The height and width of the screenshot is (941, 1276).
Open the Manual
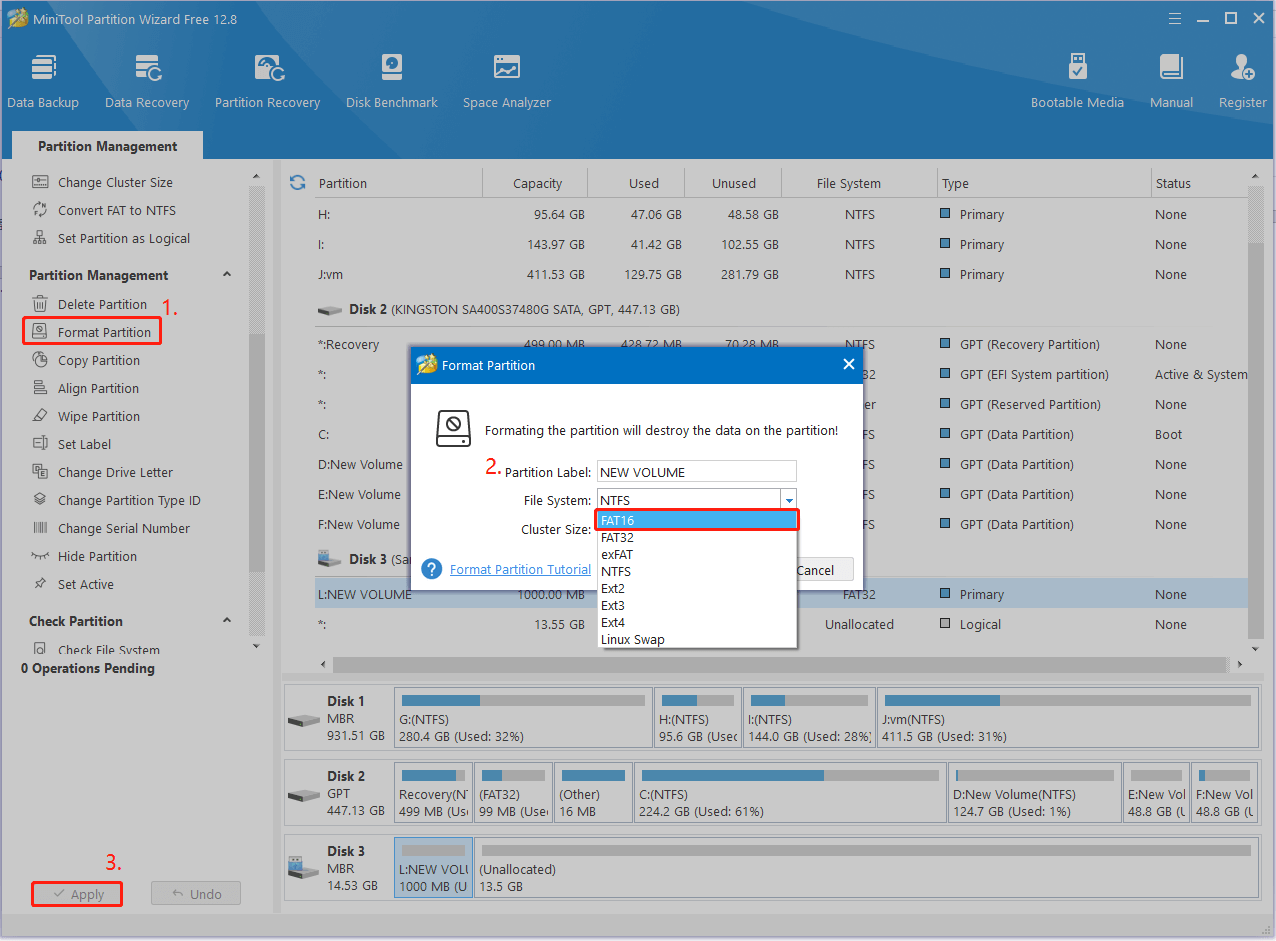[1171, 82]
